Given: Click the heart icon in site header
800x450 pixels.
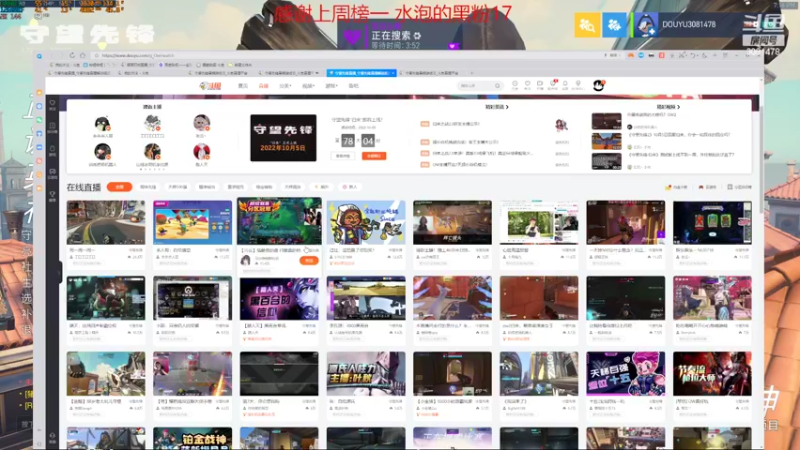Looking at the screenshot, I should (x=527, y=84).
